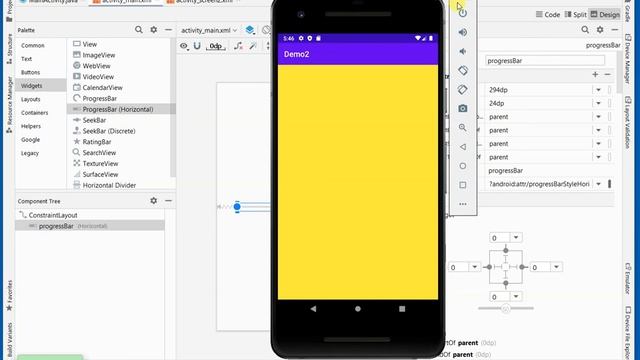
Task: Toggle the autoconnect magnet icon
Action: tap(197, 46)
